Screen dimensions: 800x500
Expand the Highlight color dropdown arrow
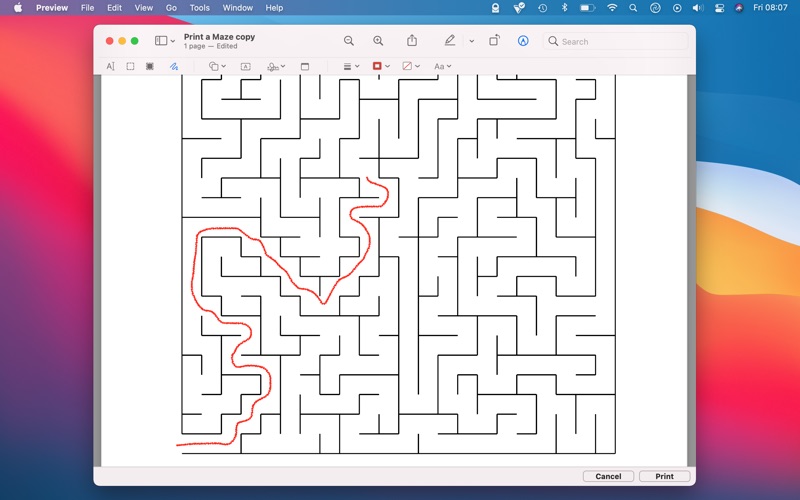[x=471, y=41]
